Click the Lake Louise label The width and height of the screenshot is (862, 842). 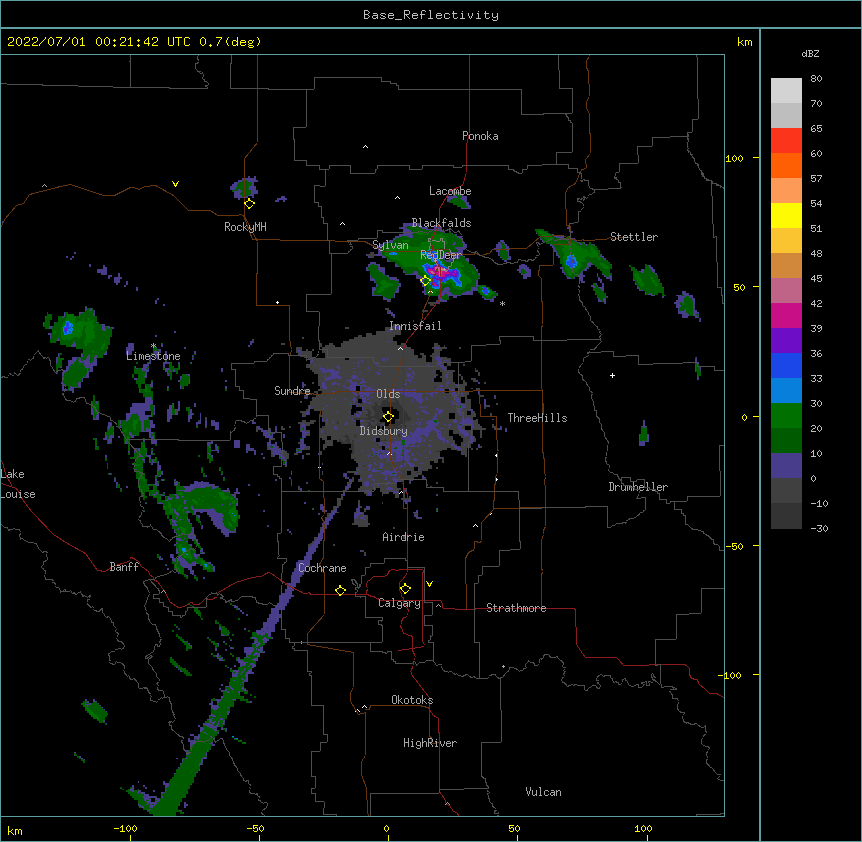[18, 484]
